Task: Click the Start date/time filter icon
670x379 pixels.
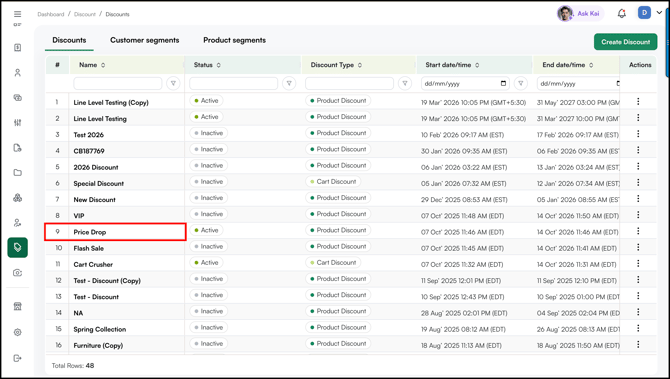Action: point(520,83)
